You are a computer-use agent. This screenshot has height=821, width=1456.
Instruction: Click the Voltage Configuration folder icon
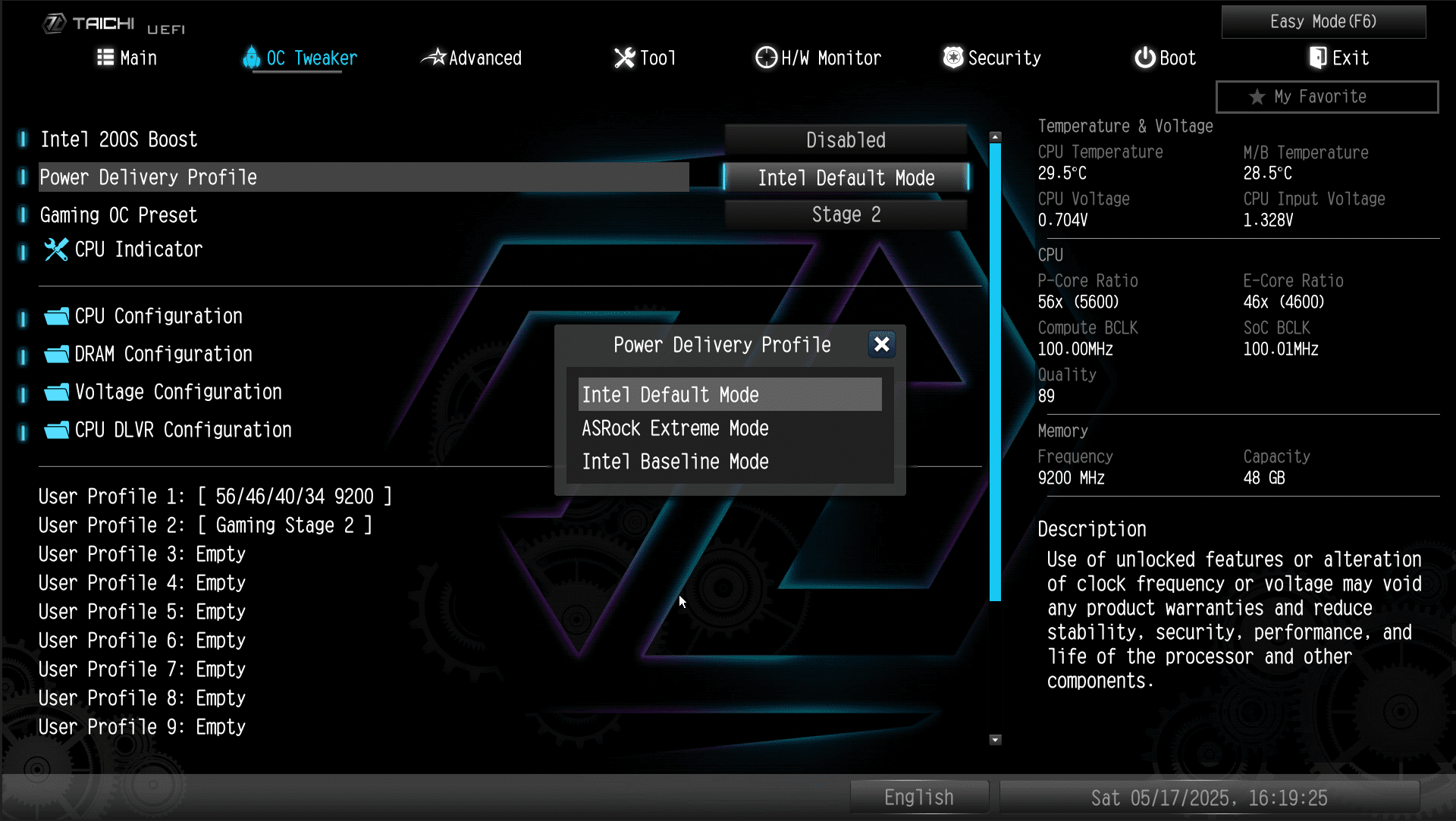coord(57,392)
